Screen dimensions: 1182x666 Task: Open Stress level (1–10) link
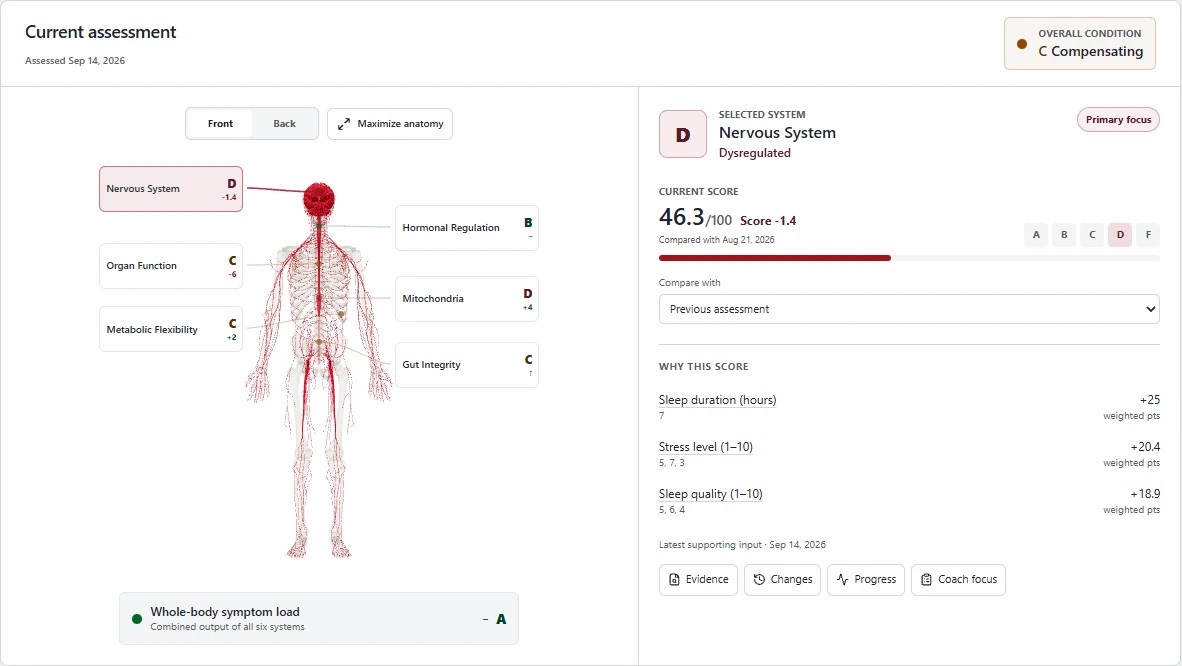coord(706,447)
